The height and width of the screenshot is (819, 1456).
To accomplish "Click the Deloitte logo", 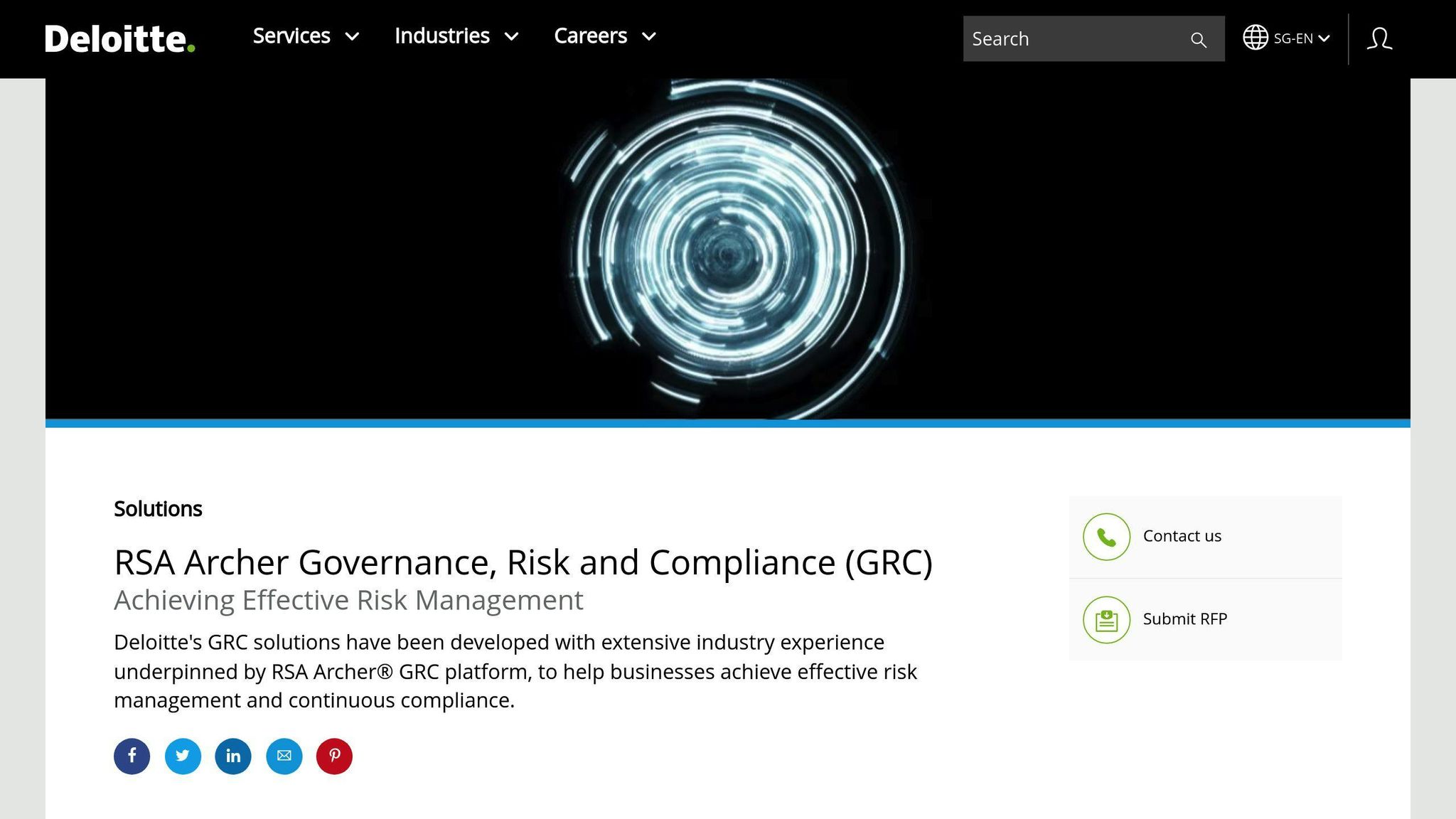I will [x=119, y=38].
